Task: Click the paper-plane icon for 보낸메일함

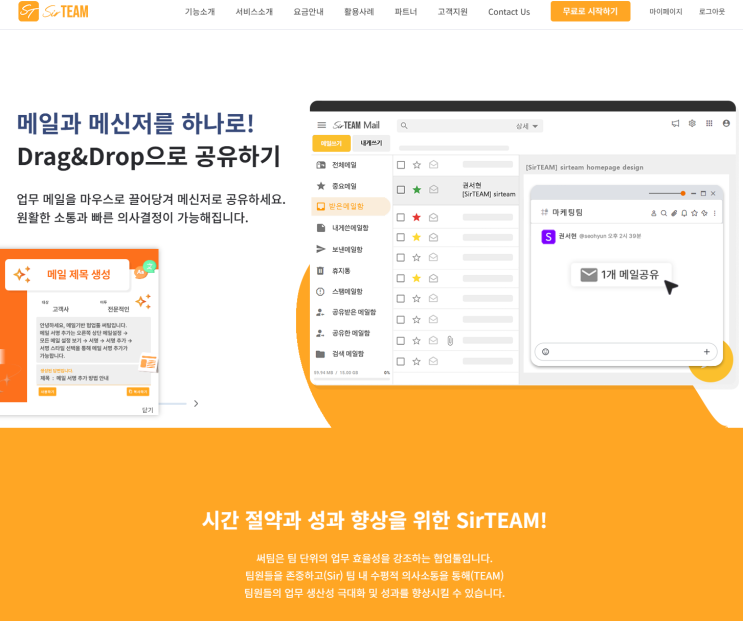Action: point(320,249)
